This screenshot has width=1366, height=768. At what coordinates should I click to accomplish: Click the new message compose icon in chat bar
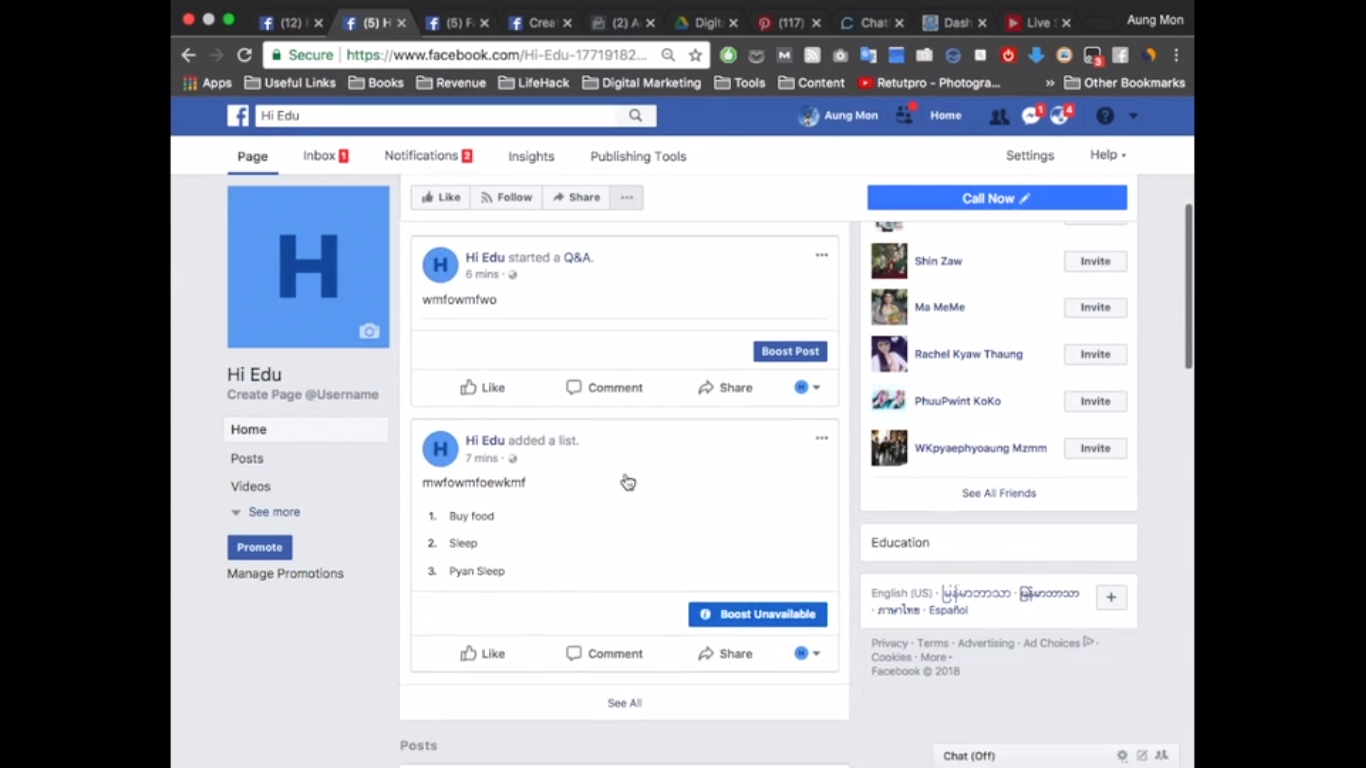pyautogui.click(x=1142, y=756)
